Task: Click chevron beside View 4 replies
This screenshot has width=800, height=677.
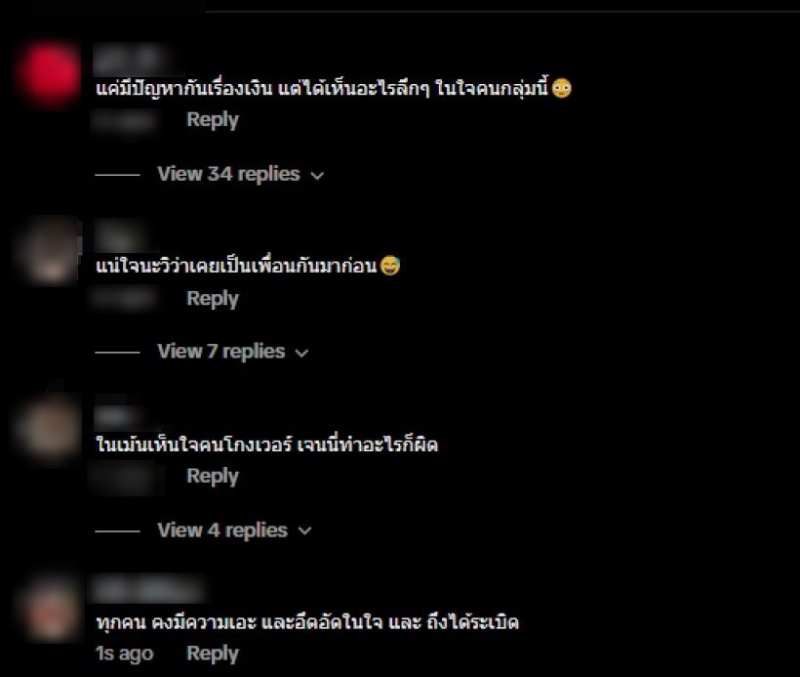Action: coord(305,531)
